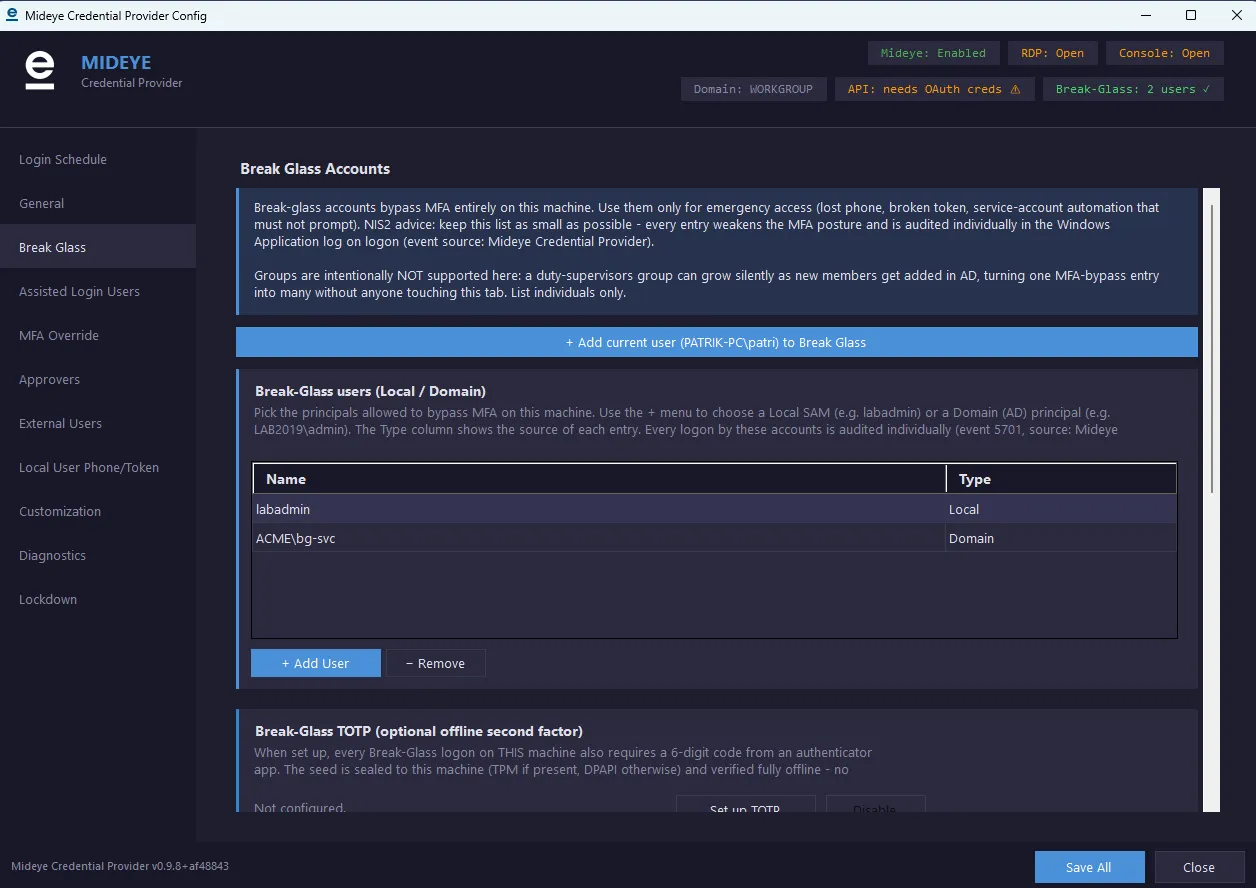Click the version text v0.9.8+af48843
Viewport: 1256px width, 888px height.
(190, 866)
